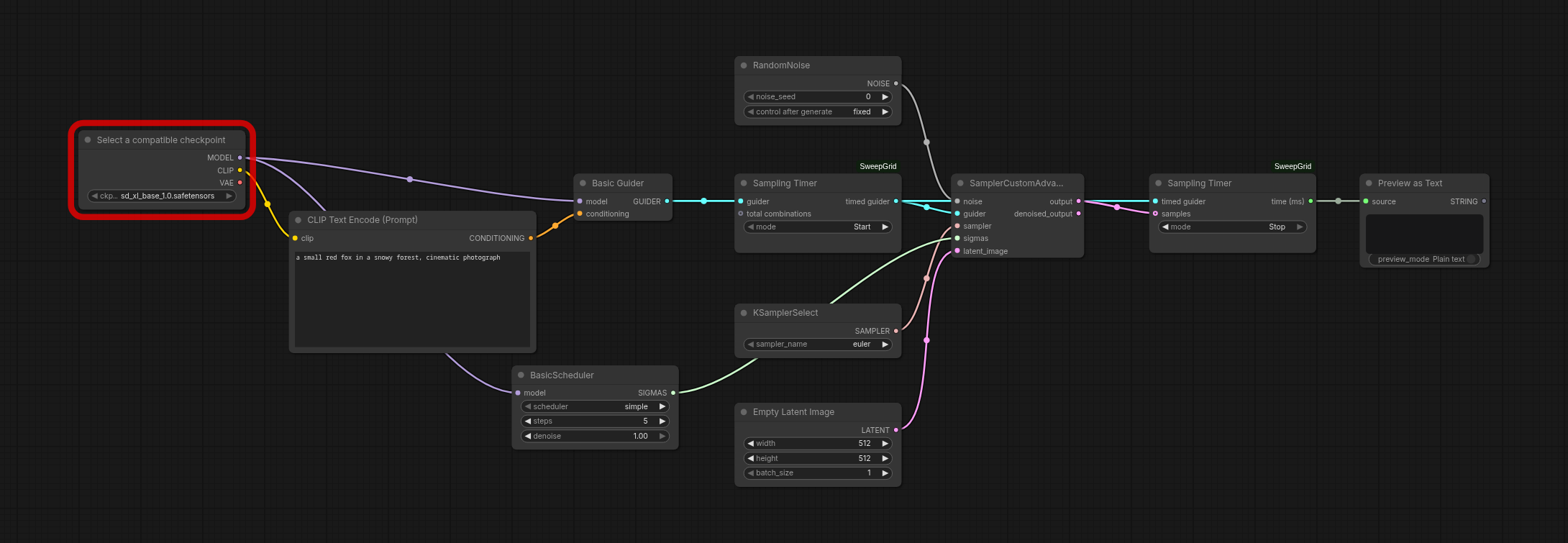Click the STRING output port on Preview as Text
This screenshot has width=1568, height=543.
point(1484,201)
